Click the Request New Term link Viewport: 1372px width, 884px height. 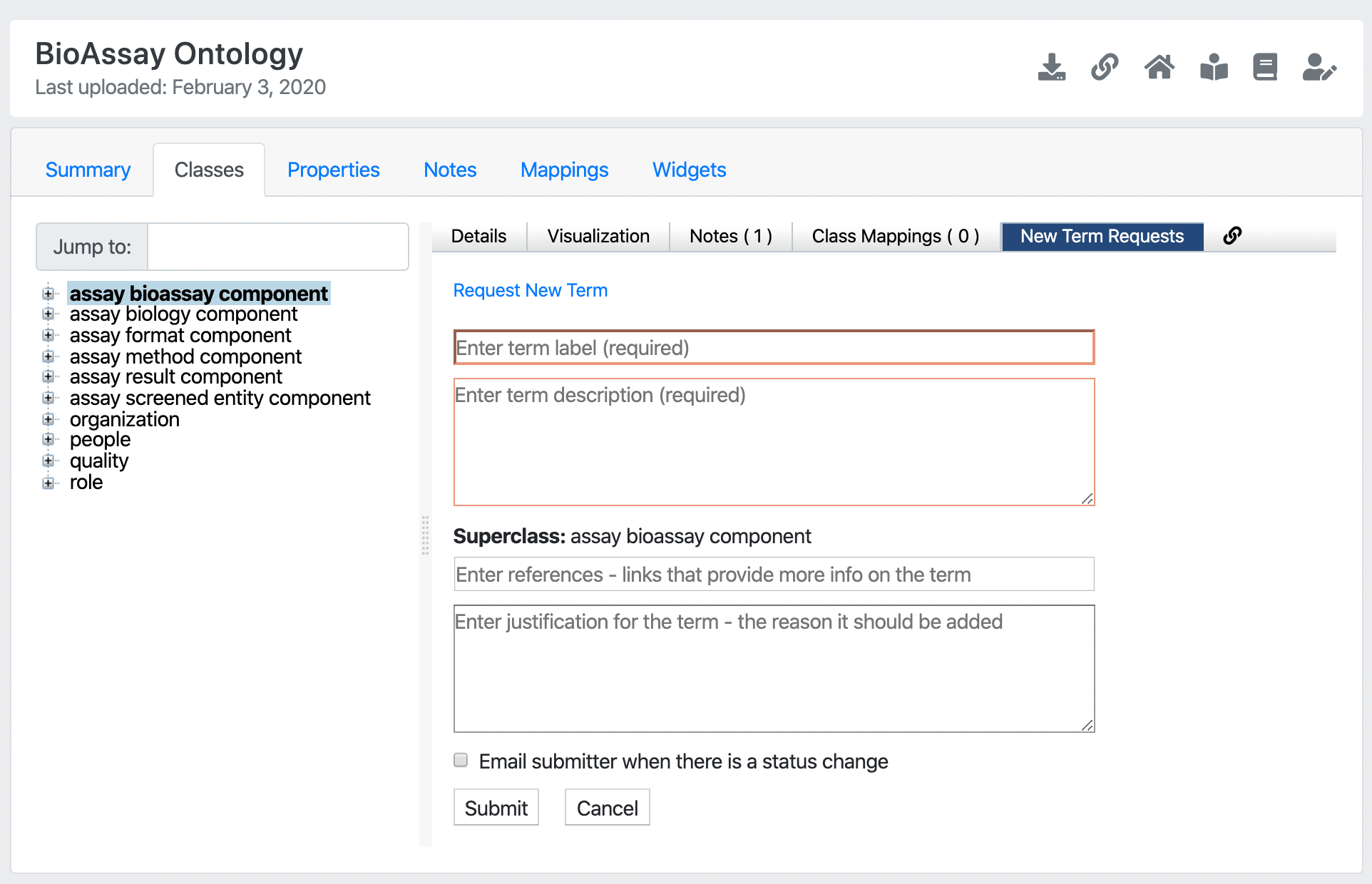tap(529, 290)
